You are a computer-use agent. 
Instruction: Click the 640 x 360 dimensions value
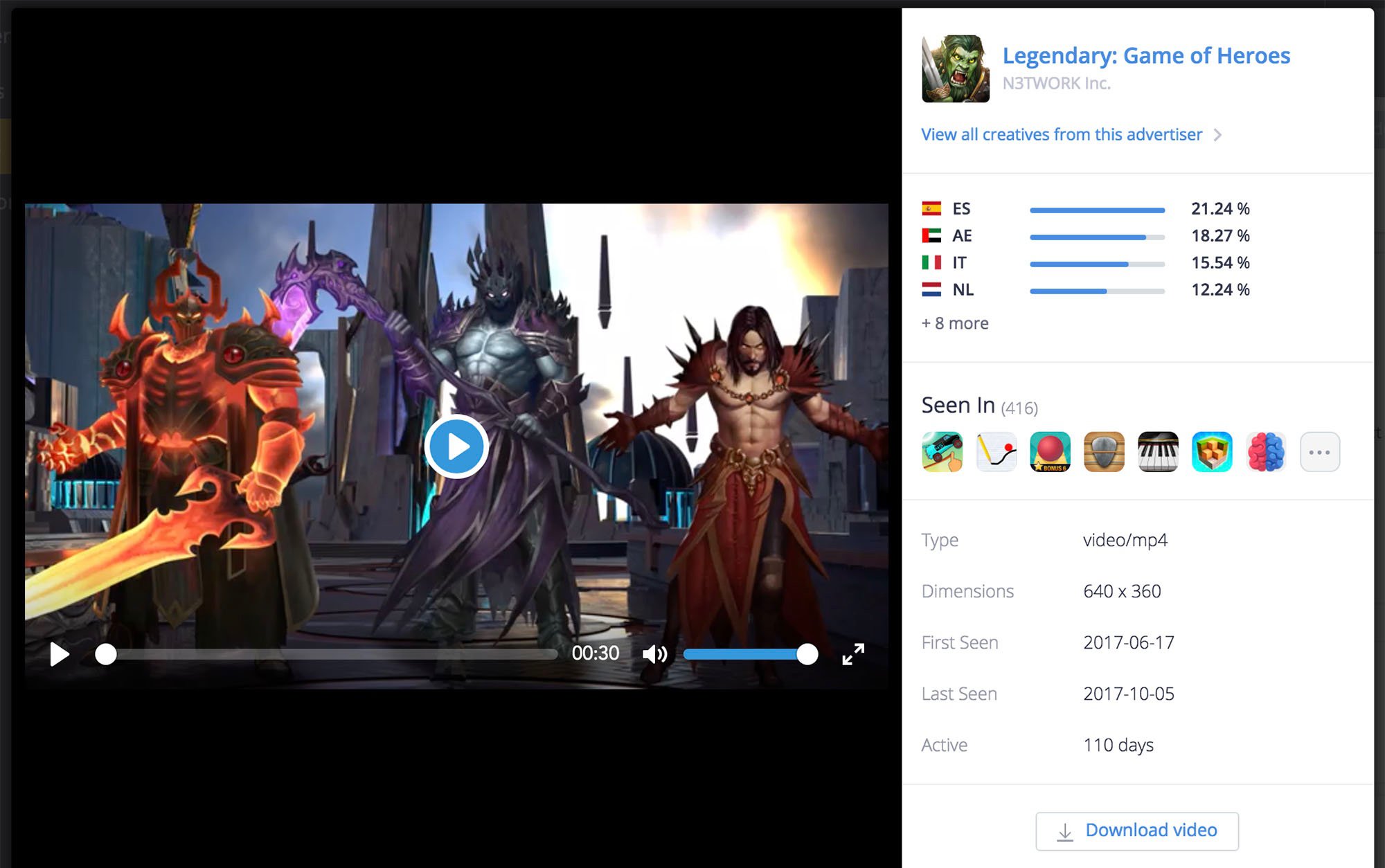pos(1122,591)
